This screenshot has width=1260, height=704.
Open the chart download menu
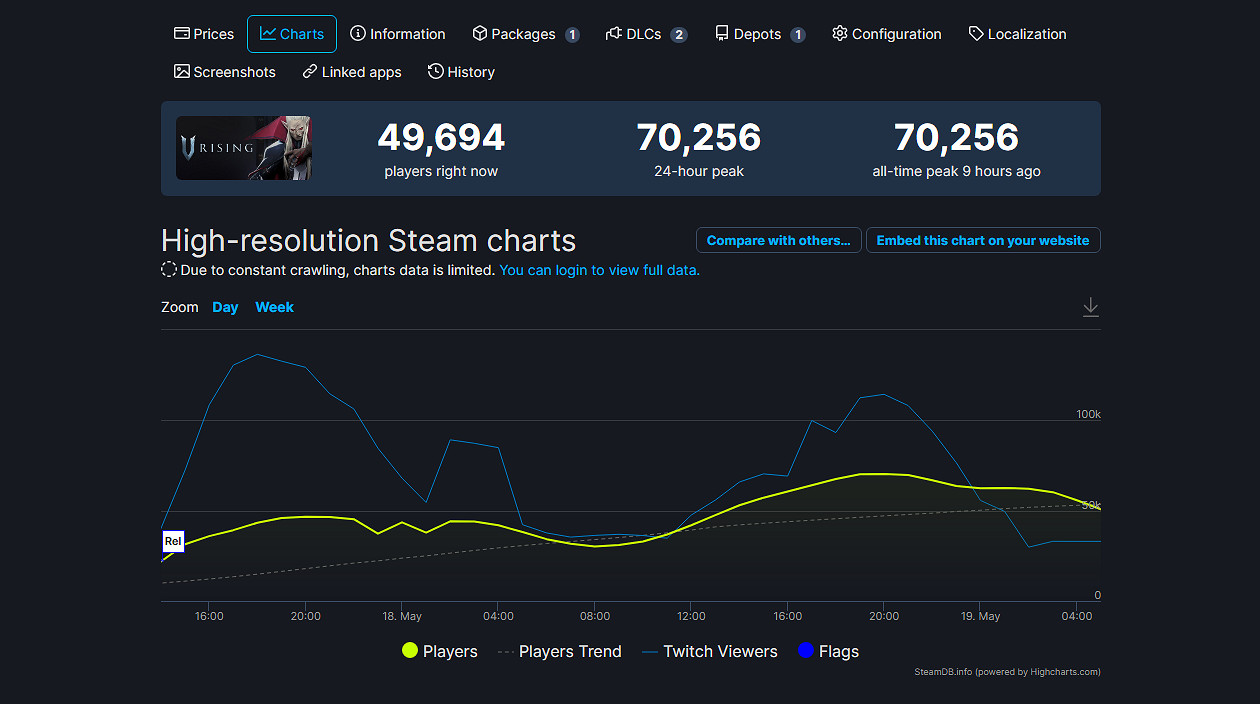(x=1090, y=307)
